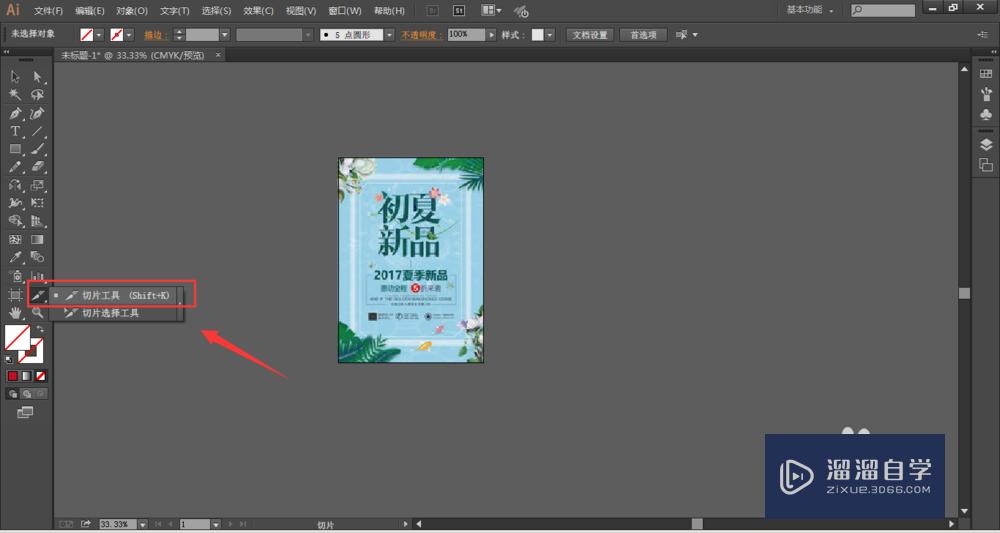Select the Blend tool

tap(37, 258)
